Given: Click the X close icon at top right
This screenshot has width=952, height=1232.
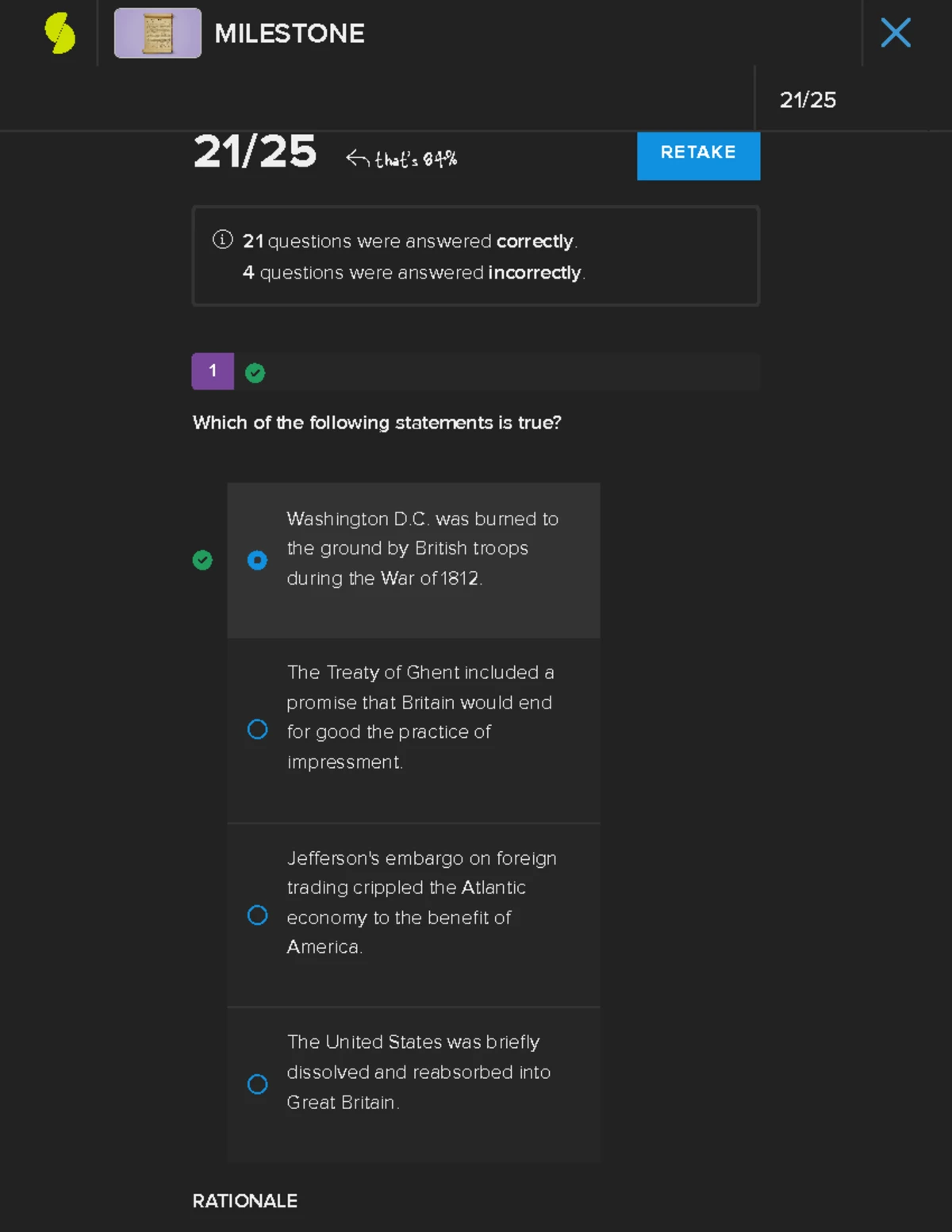Looking at the screenshot, I should tap(896, 33).
